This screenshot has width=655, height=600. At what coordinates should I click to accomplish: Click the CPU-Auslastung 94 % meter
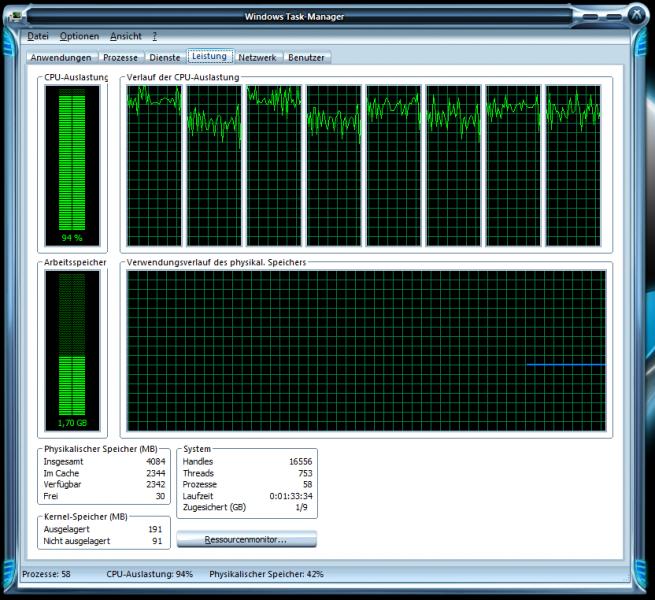(x=72, y=165)
